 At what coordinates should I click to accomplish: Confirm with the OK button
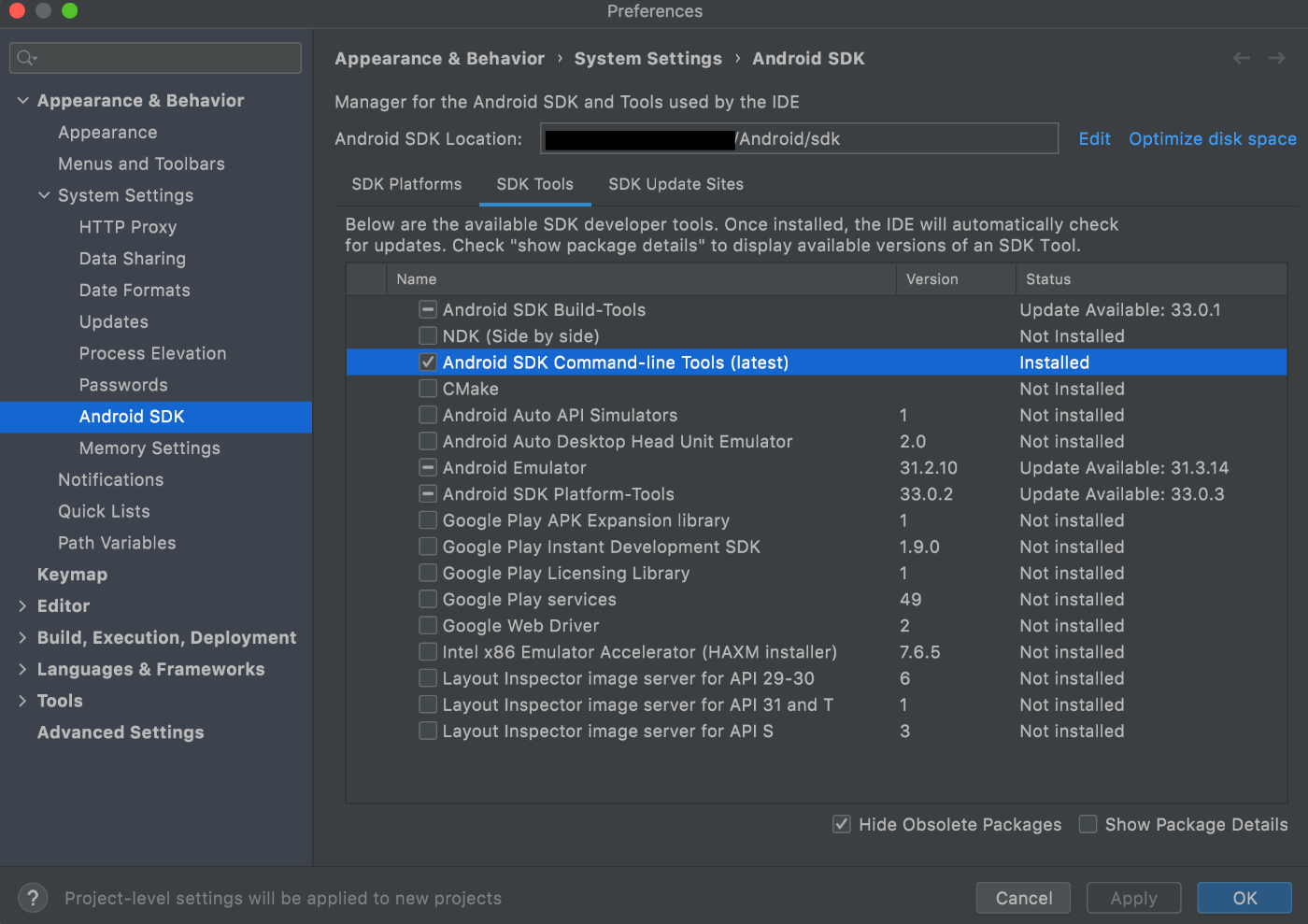[x=1244, y=898]
